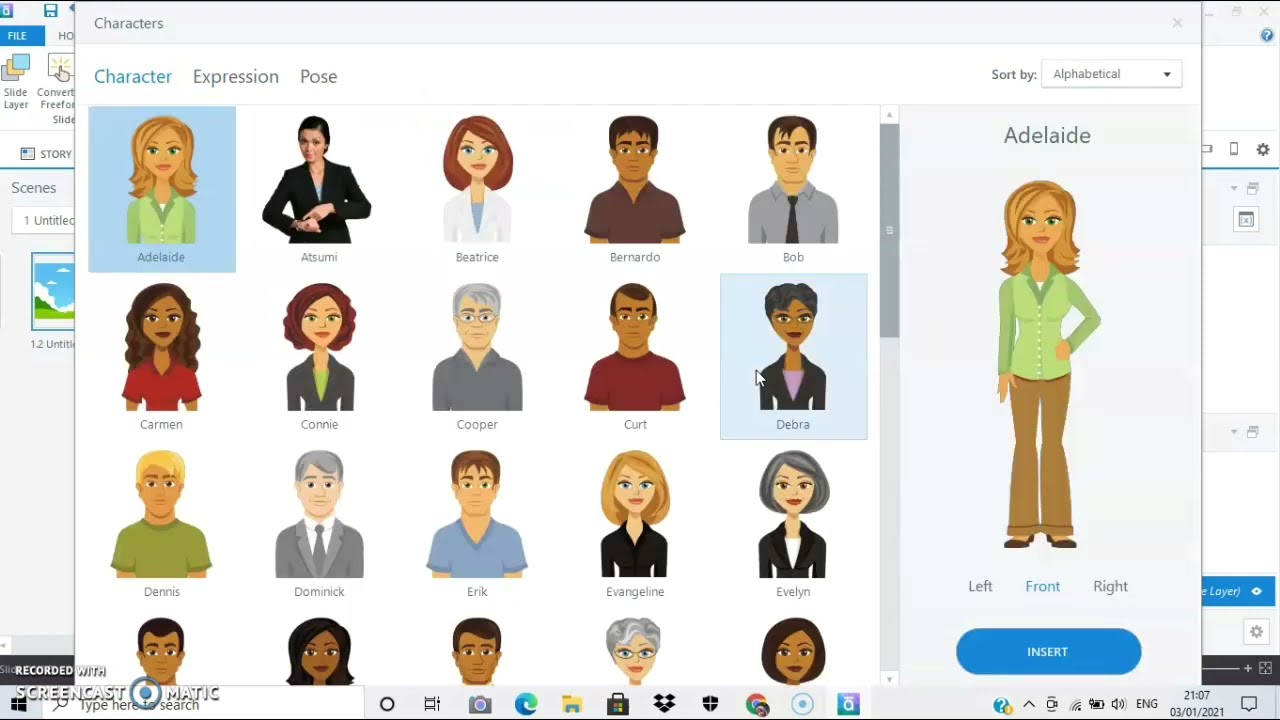Click the settings gear icon in Storyline toolbar
Screen dimensions: 1280x720
1263,150
